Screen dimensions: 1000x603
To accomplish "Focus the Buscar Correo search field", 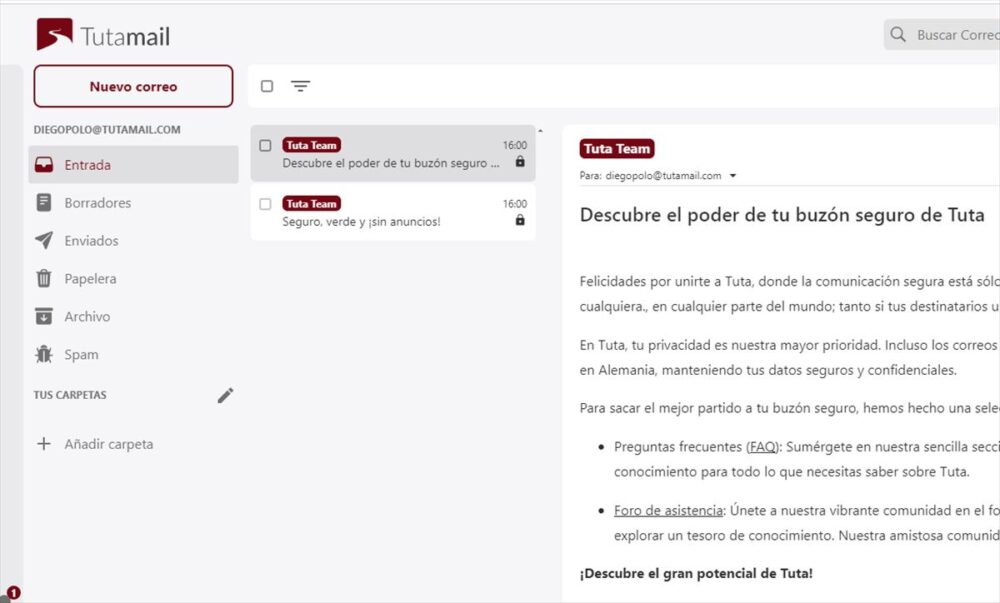I will coord(942,34).
